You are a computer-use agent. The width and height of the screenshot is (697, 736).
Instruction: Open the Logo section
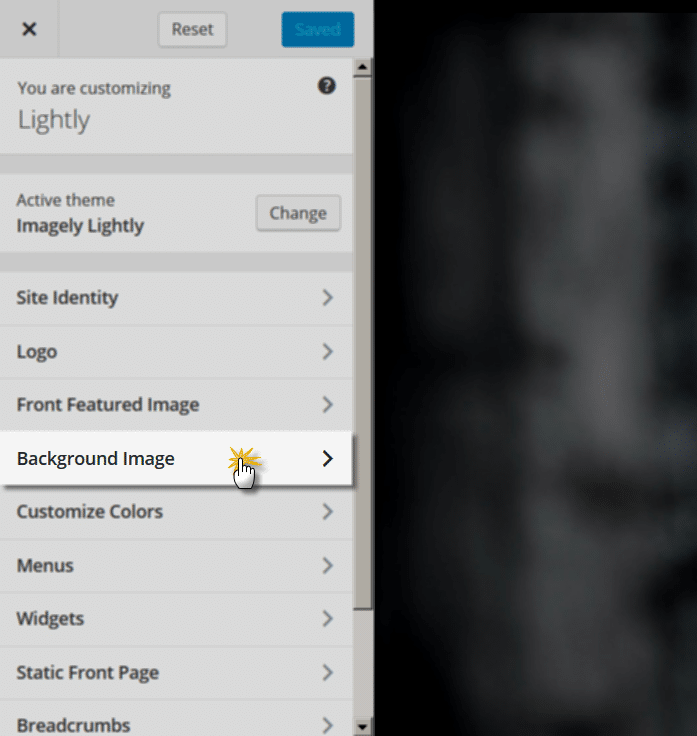(176, 352)
